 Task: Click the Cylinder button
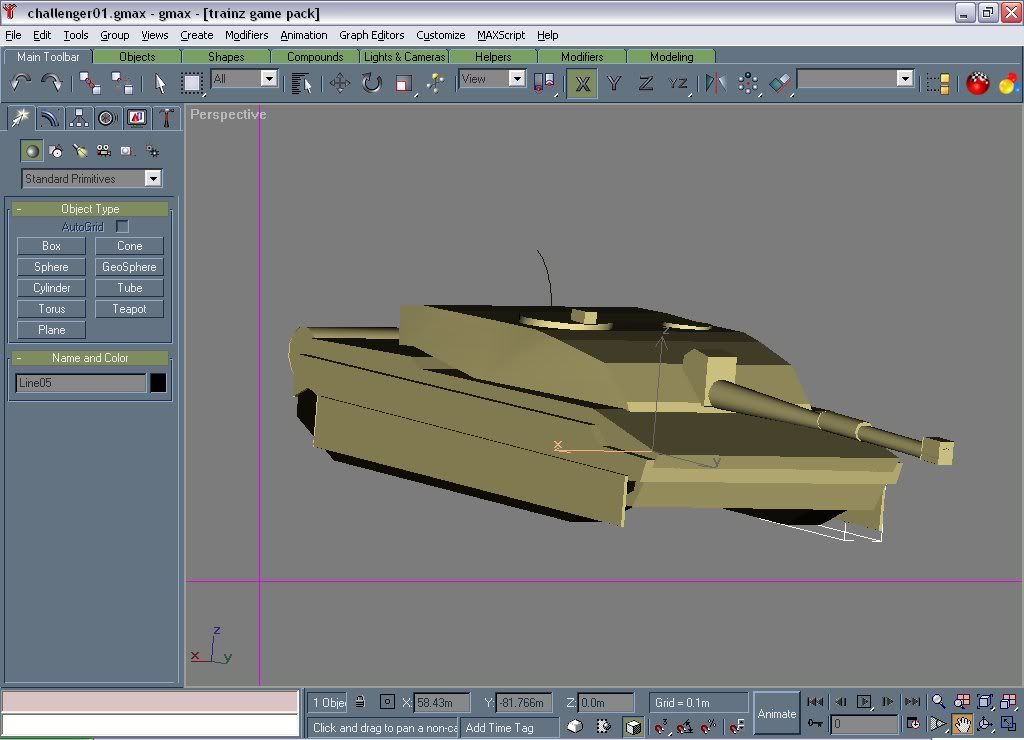click(x=51, y=288)
